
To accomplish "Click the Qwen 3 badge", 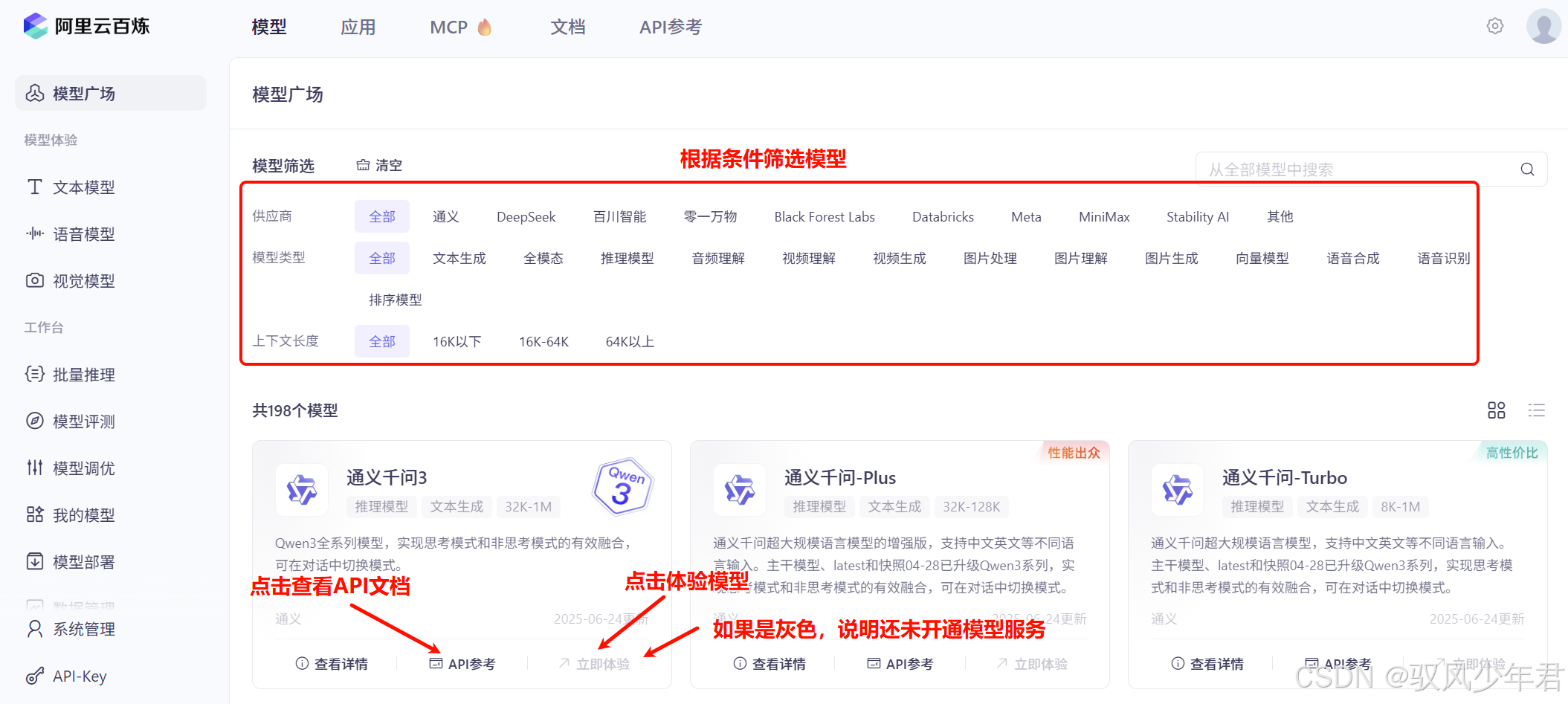I will tap(623, 486).
